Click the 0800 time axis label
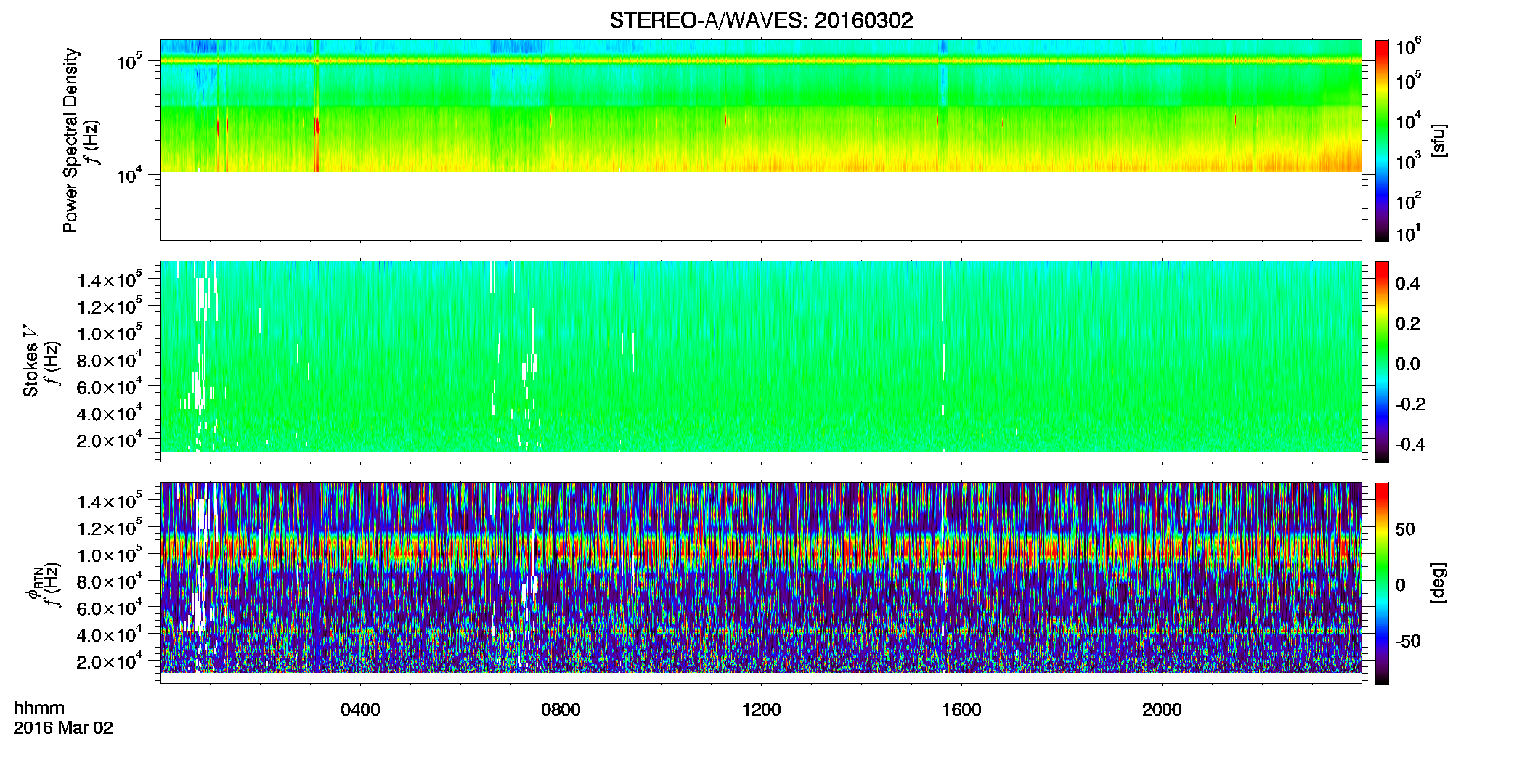Screen dimensions: 1522x784 click(x=561, y=710)
